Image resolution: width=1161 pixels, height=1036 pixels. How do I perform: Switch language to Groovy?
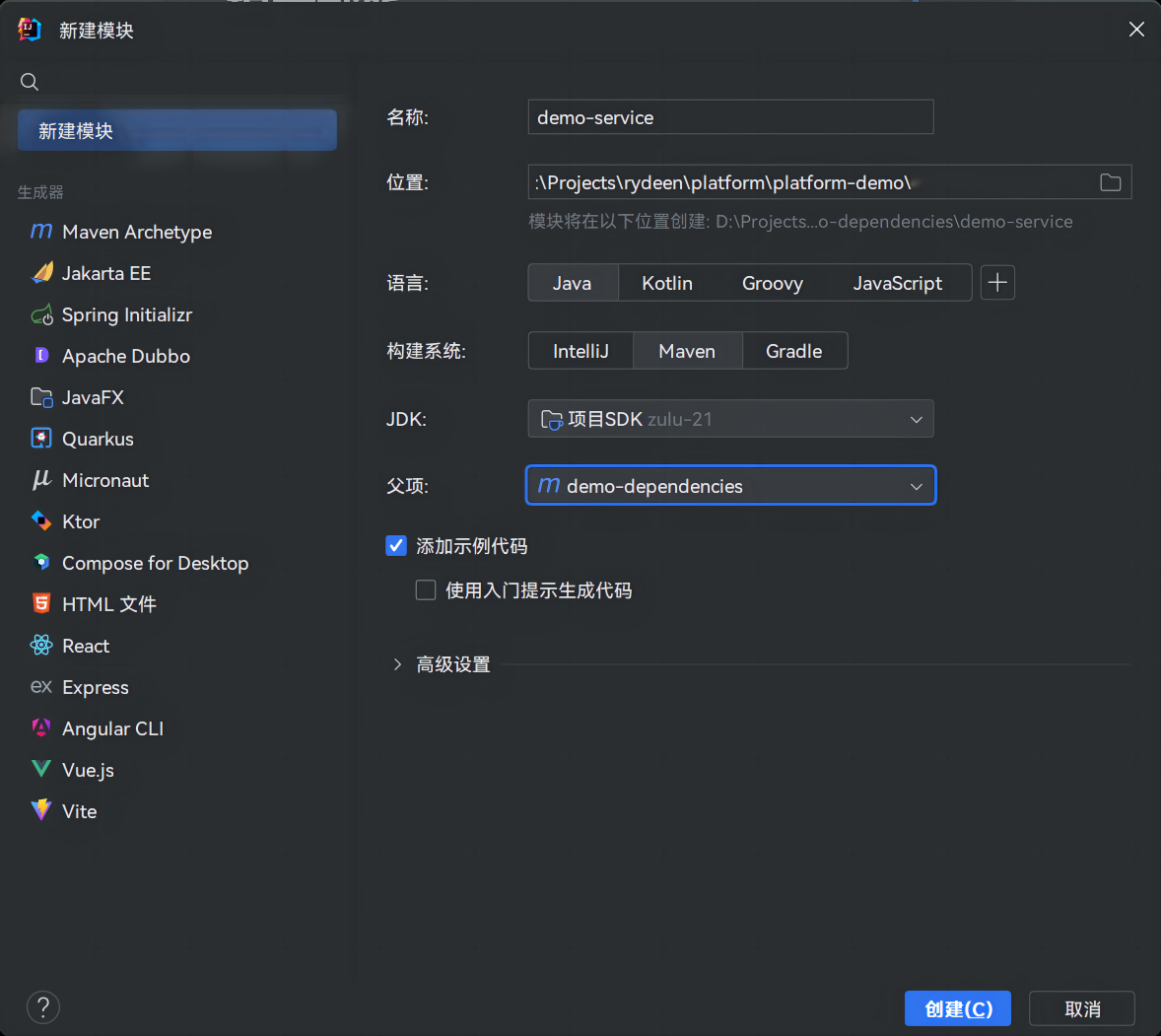click(x=773, y=283)
